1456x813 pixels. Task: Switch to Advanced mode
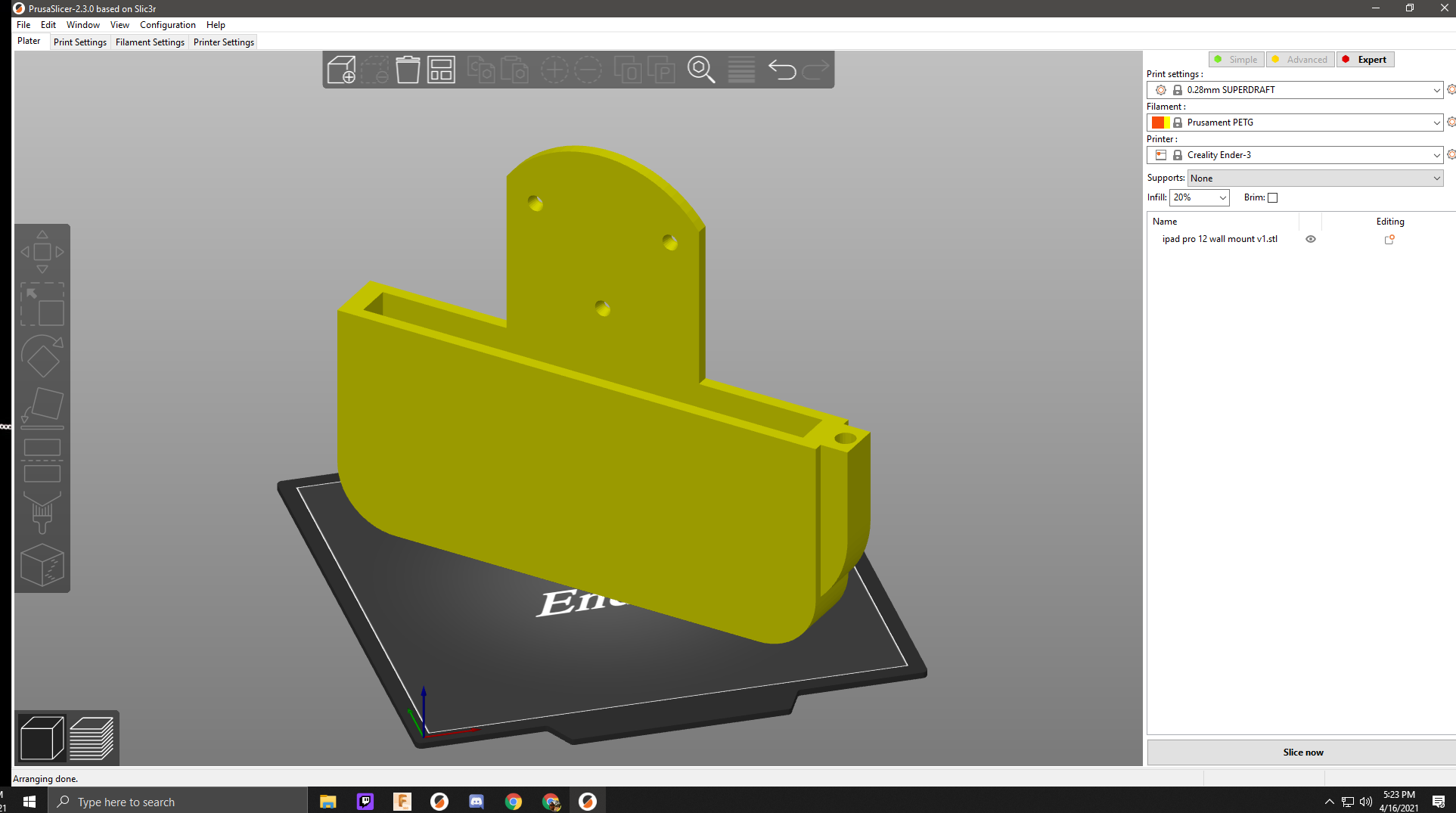1300,60
